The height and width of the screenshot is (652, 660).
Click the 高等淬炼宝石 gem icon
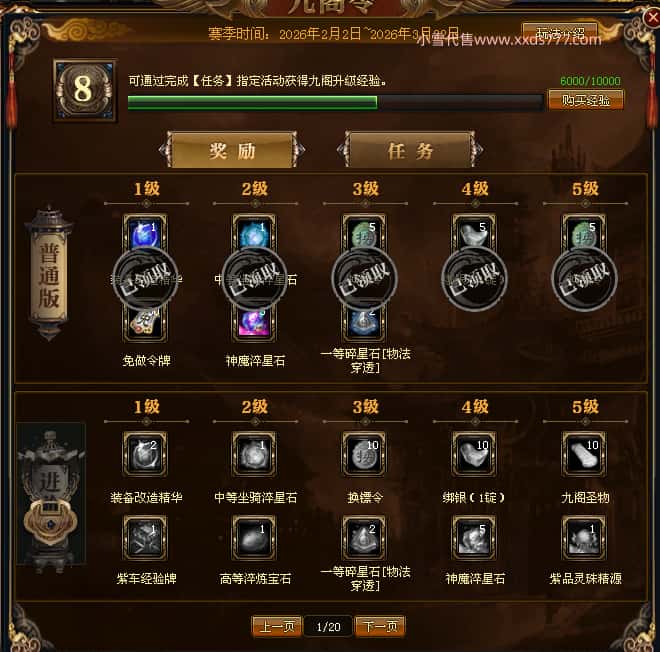coord(254,538)
